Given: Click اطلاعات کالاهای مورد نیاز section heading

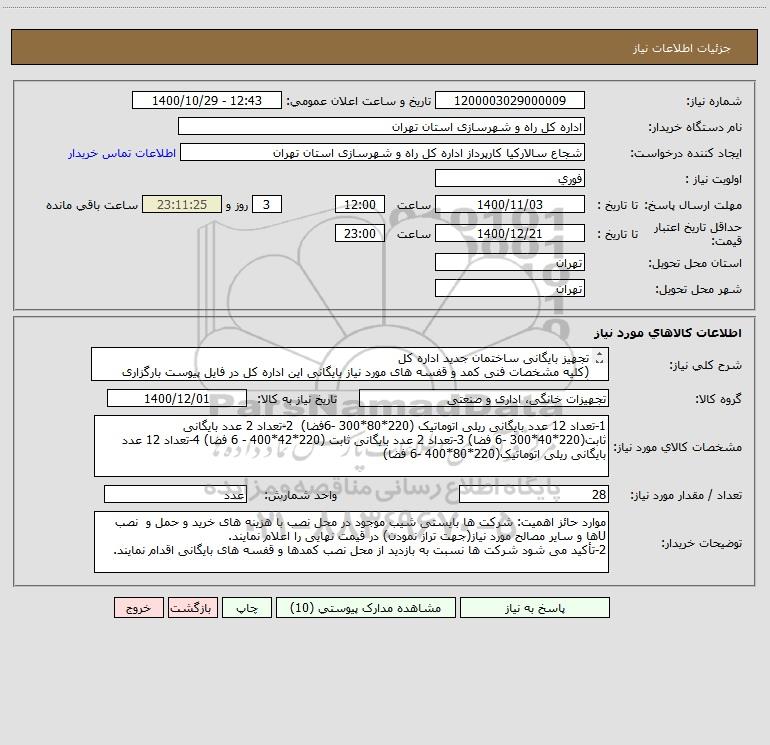Looking at the screenshot, I should point(668,333).
